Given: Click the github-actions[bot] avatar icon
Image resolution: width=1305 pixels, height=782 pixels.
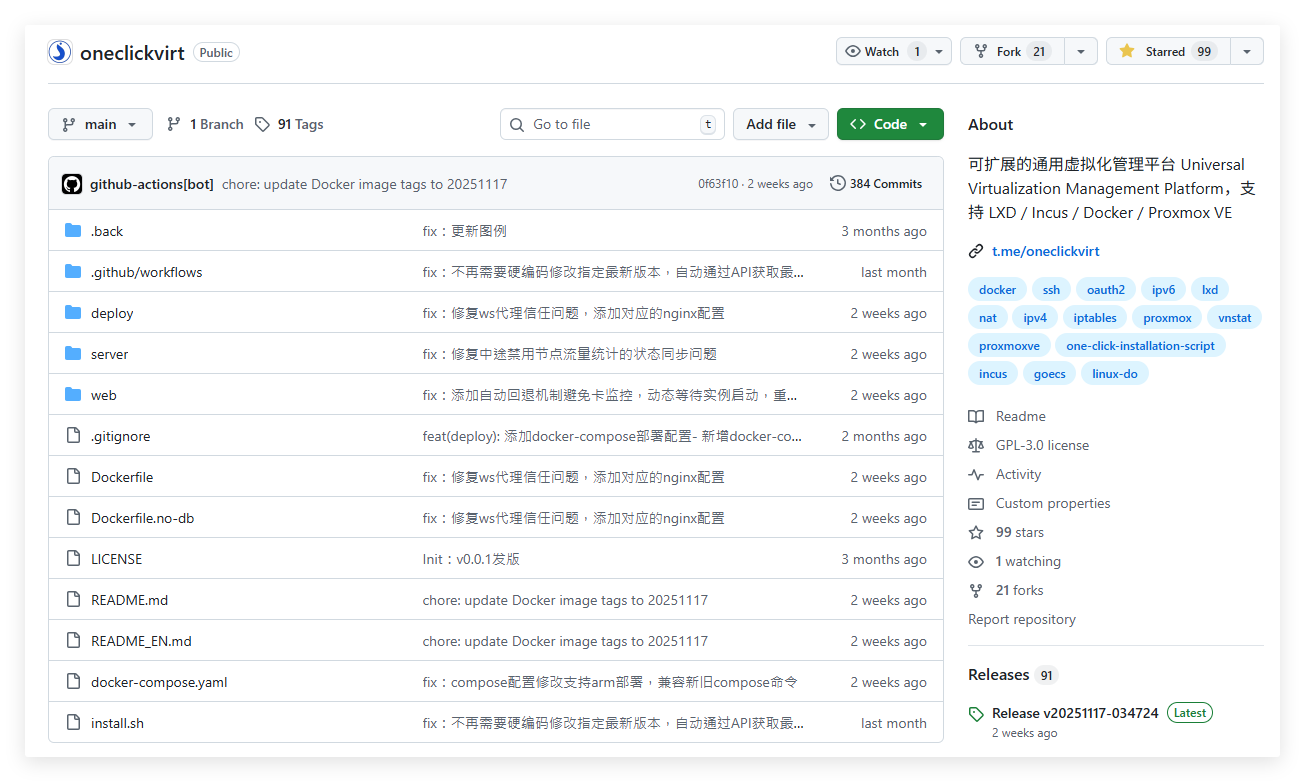Looking at the screenshot, I should pyautogui.click(x=72, y=183).
